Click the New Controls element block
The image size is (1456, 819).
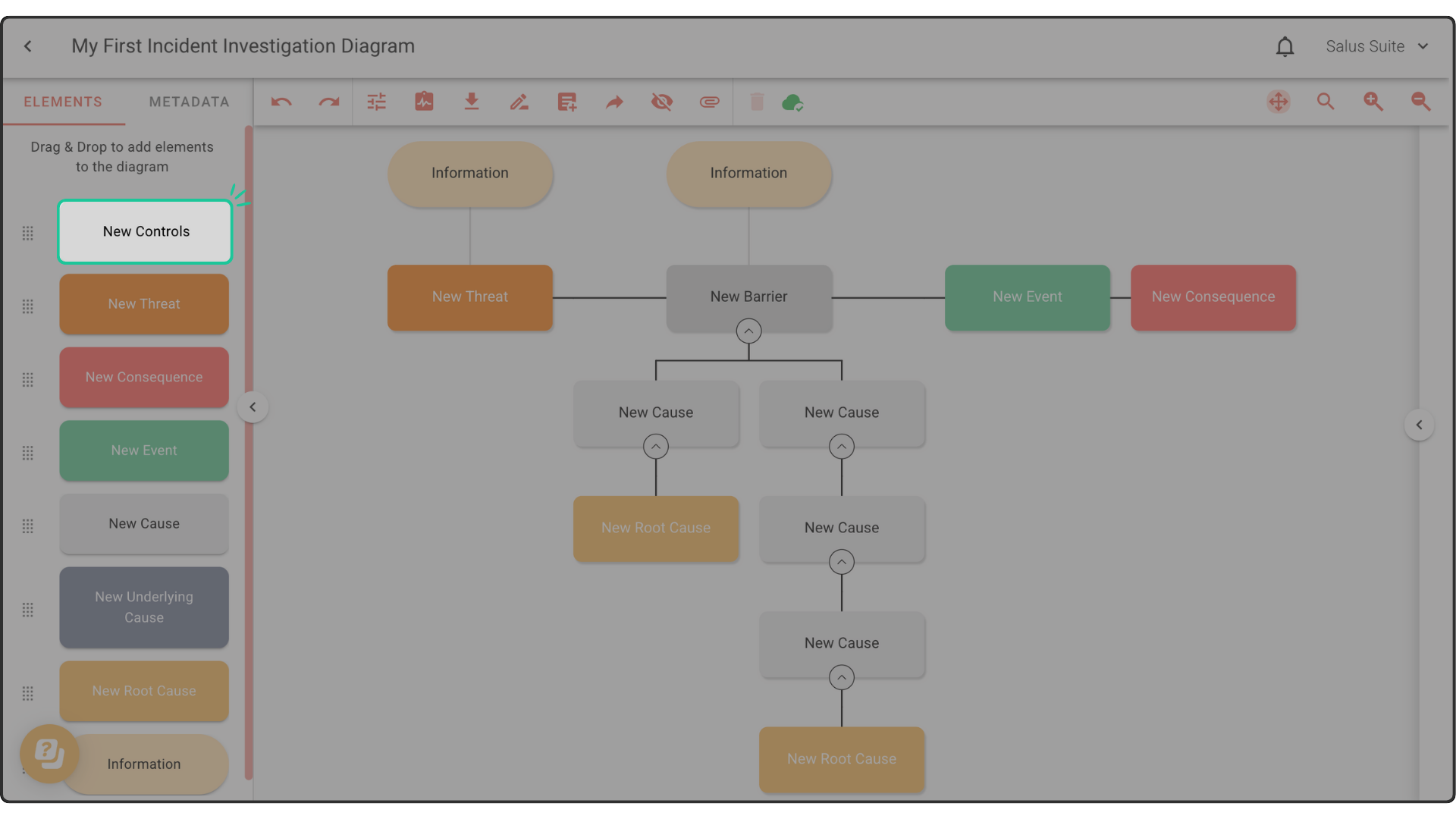point(145,232)
